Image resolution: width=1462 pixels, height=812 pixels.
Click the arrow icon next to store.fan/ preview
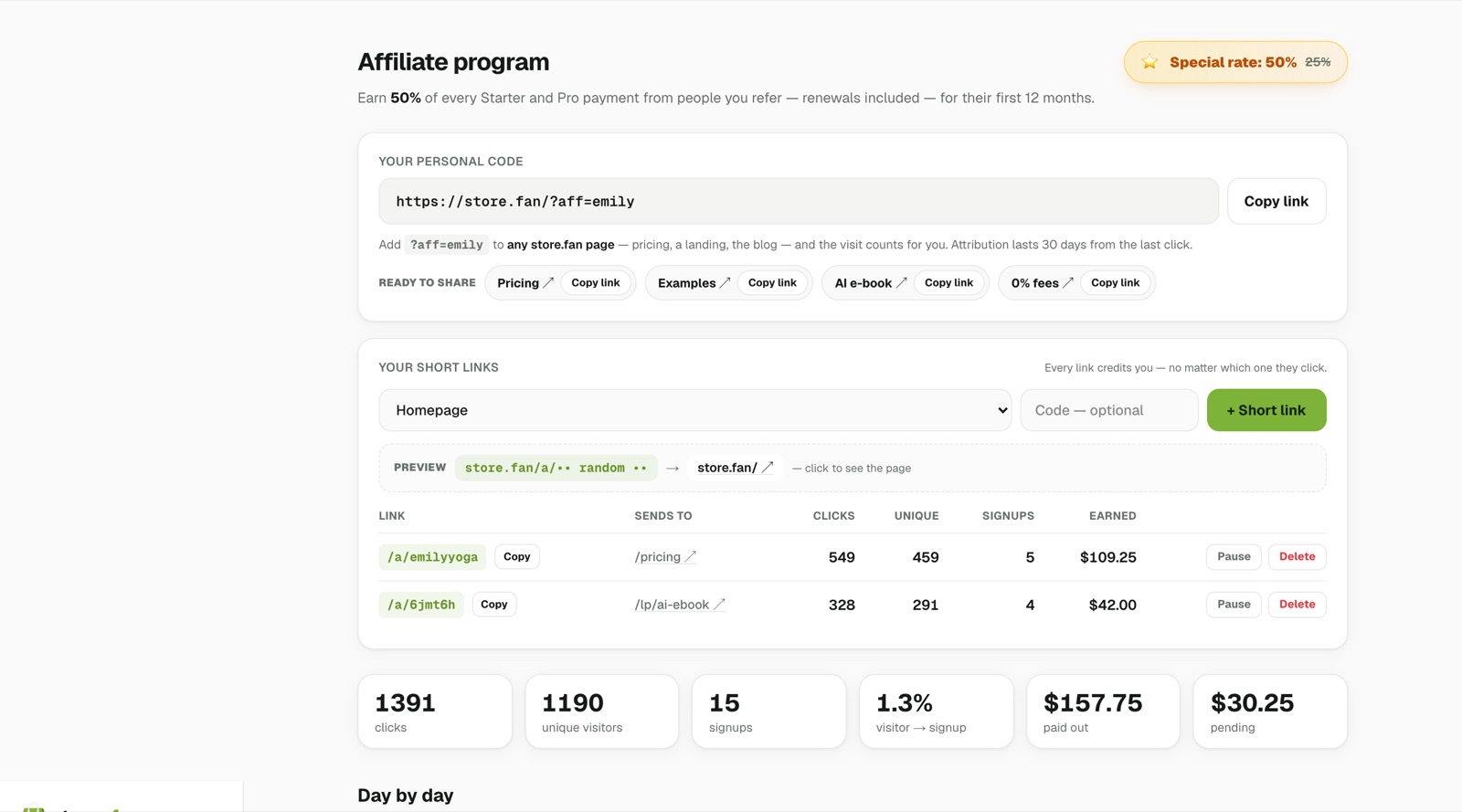768,468
